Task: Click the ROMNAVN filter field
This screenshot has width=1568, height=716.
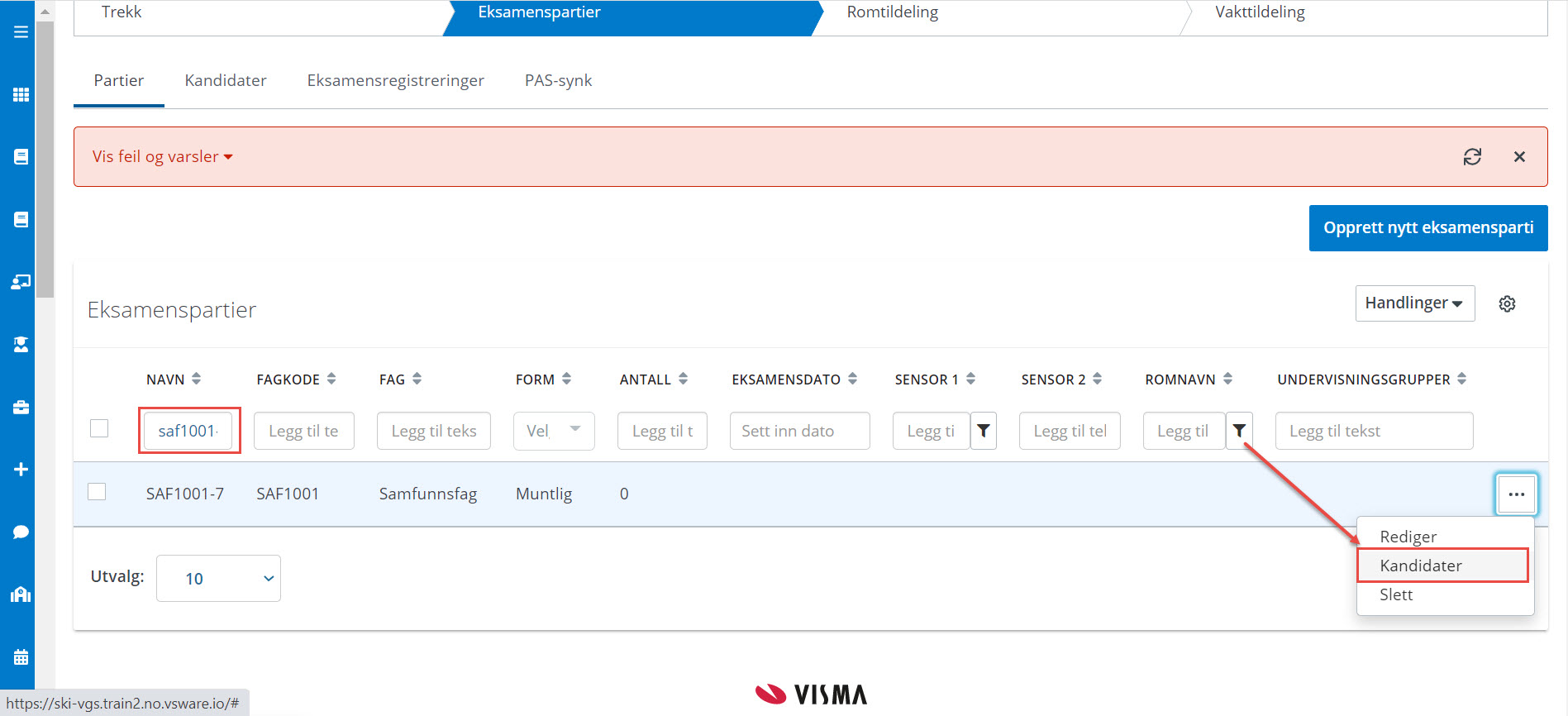Action: pos(1184,431)
